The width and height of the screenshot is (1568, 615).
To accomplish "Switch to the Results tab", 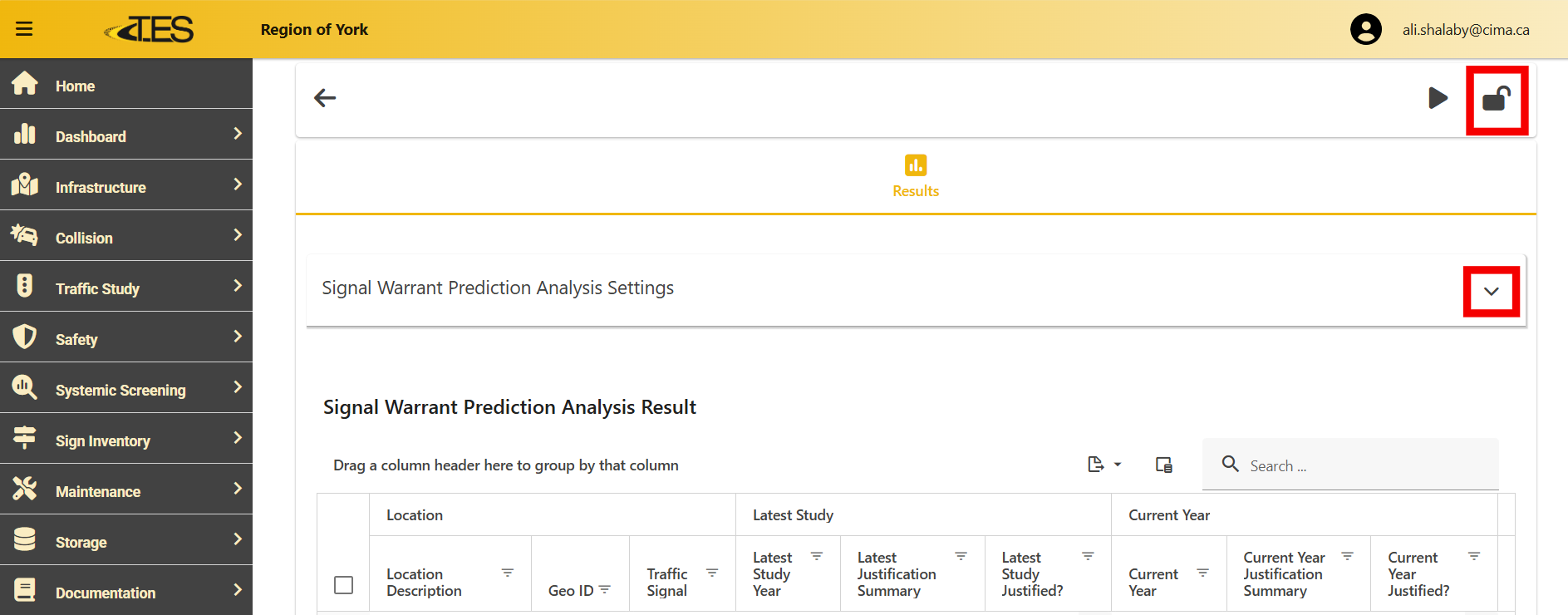I will click(x=915, y=176).
